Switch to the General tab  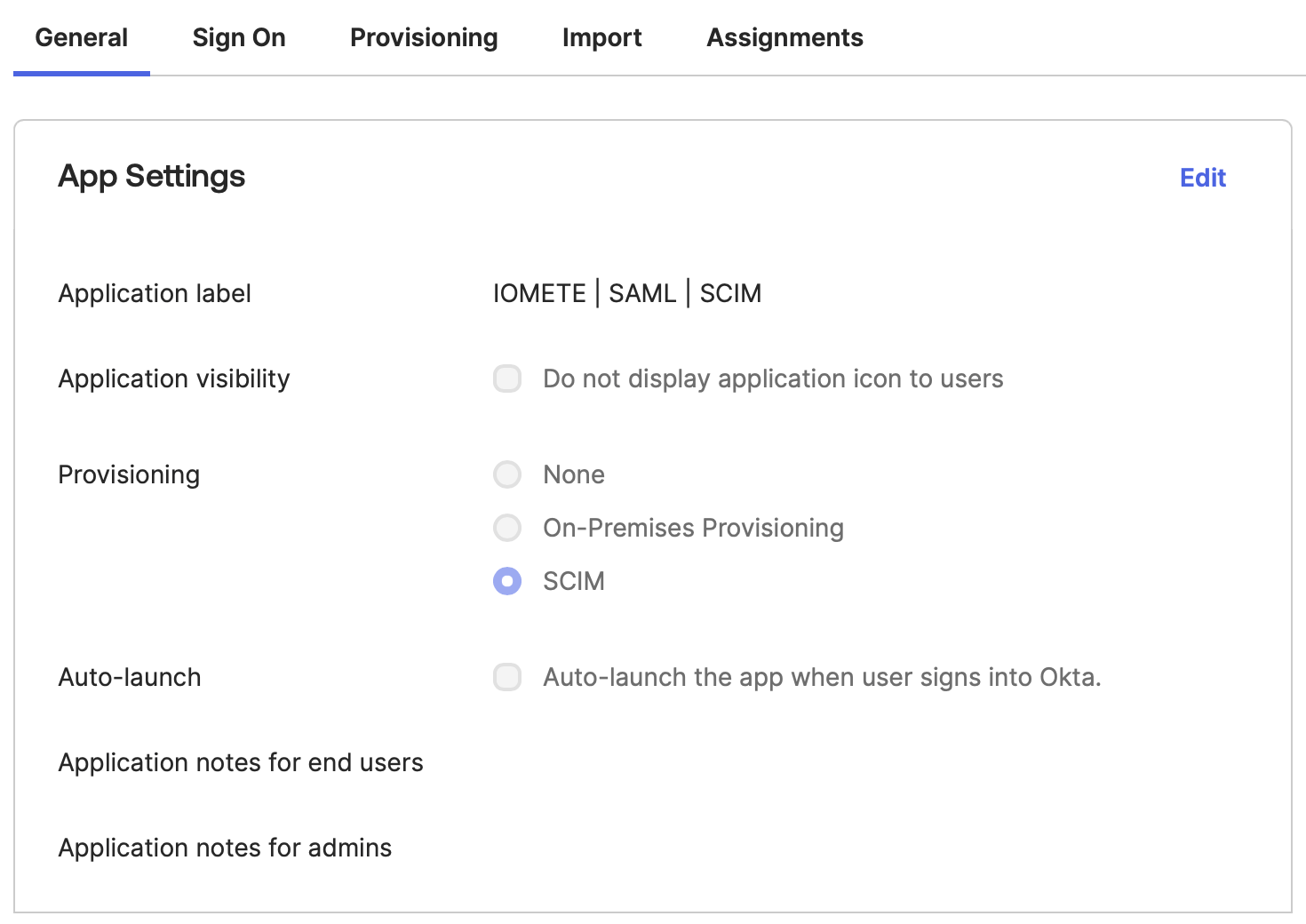coord(81,37)
